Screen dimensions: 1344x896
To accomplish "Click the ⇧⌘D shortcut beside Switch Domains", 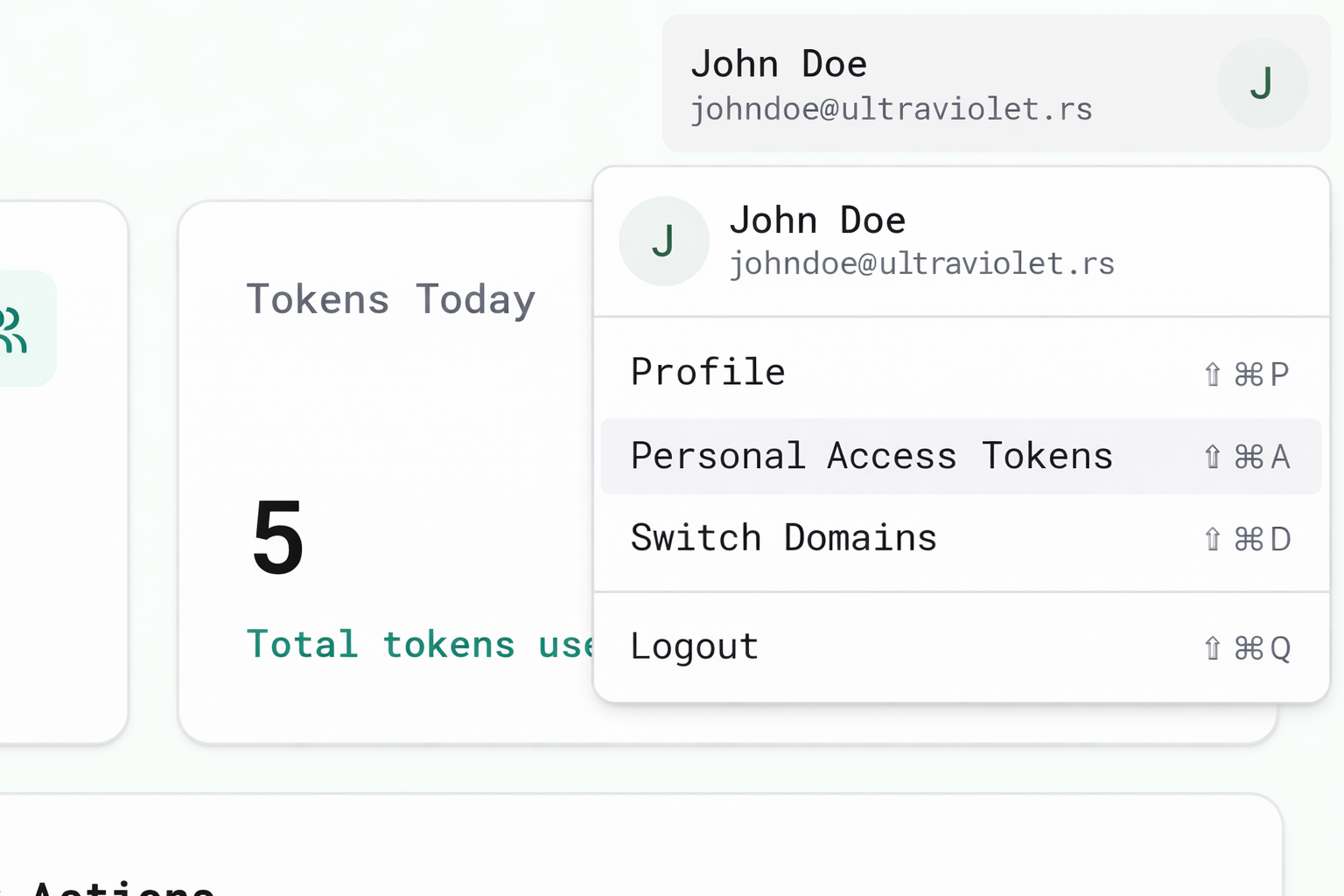I will pos(1246,539).
